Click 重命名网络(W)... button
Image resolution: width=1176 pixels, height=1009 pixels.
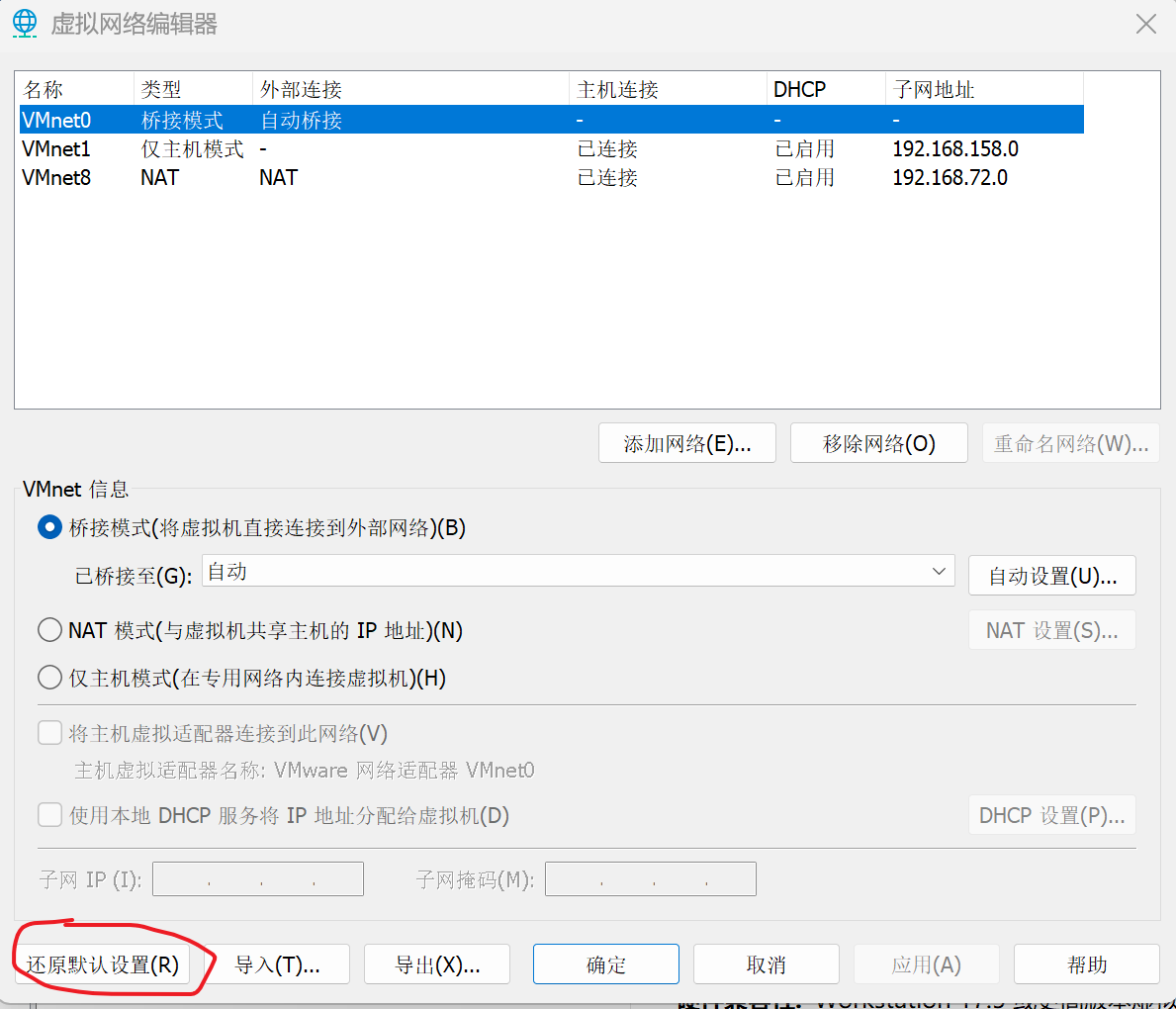pos(1071,443)
